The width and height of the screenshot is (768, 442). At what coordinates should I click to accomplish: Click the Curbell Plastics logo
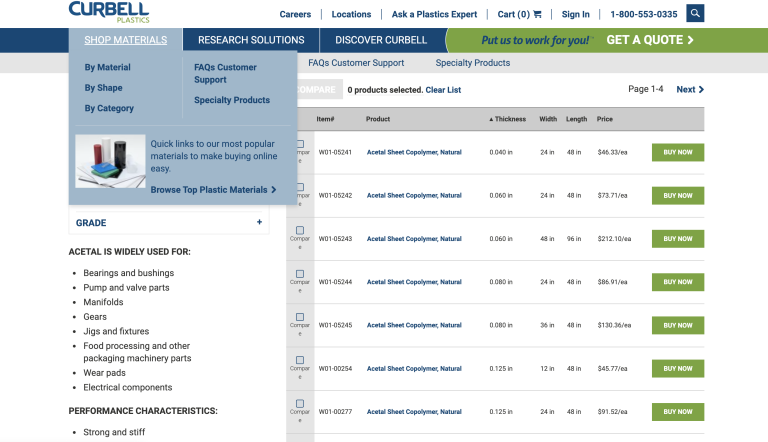tap(109, 12)
